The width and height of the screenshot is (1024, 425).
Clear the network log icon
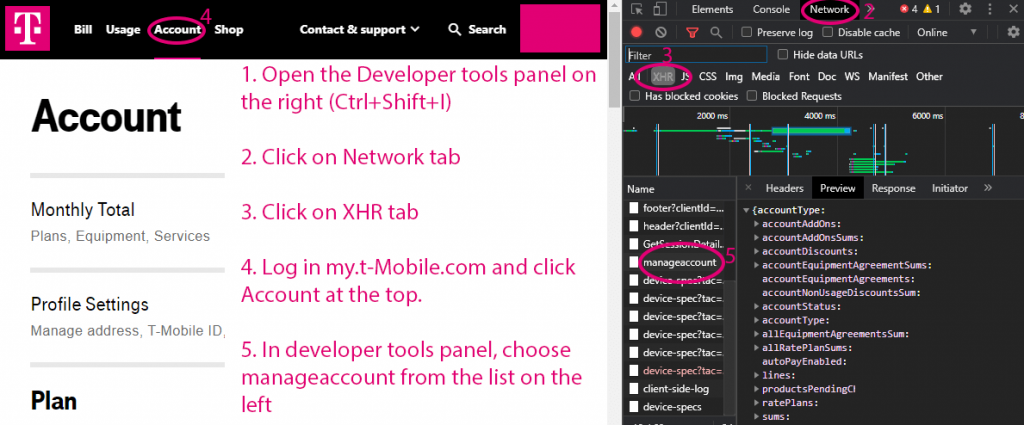661,32
